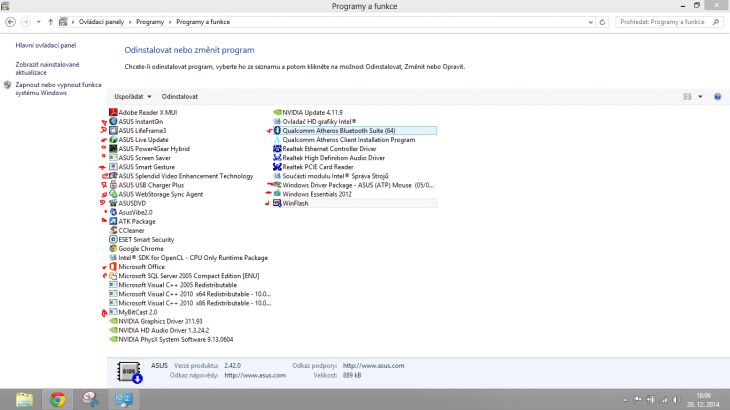The width and height of the screenshot is (730, 410).
Task: Click the ASUSDVD program icon
Action: click(x=113, y=203)
